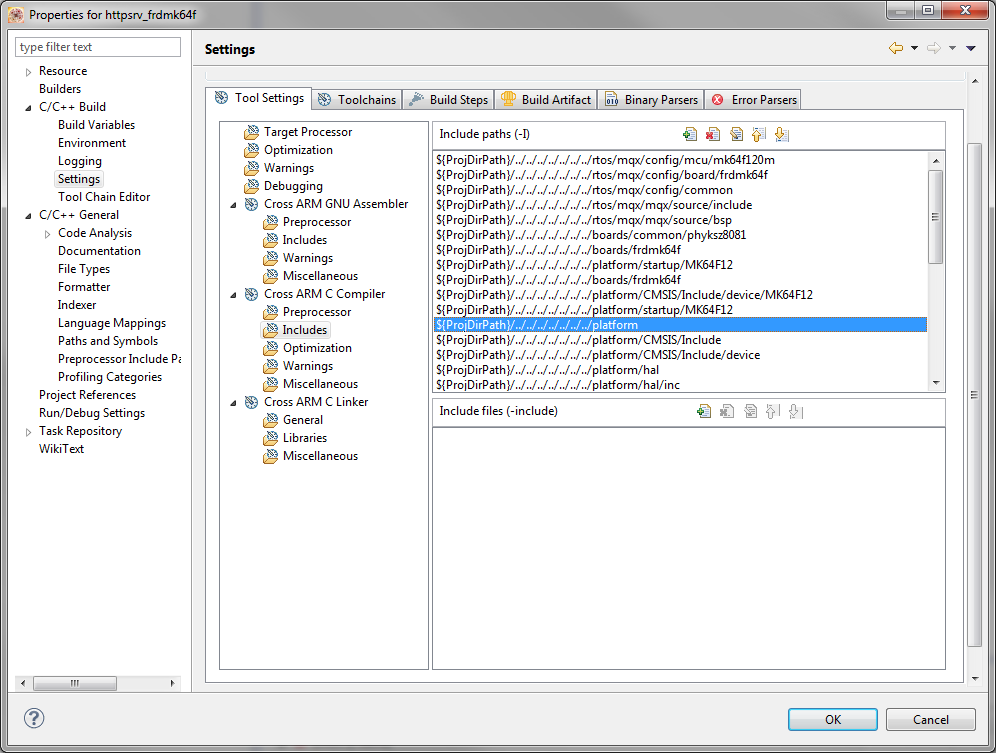Select the platform/CMSIS/Include/device/MK64F12 path
This screenshot has height=753, width=996.
pyautogui.click(x=680, y=295)
